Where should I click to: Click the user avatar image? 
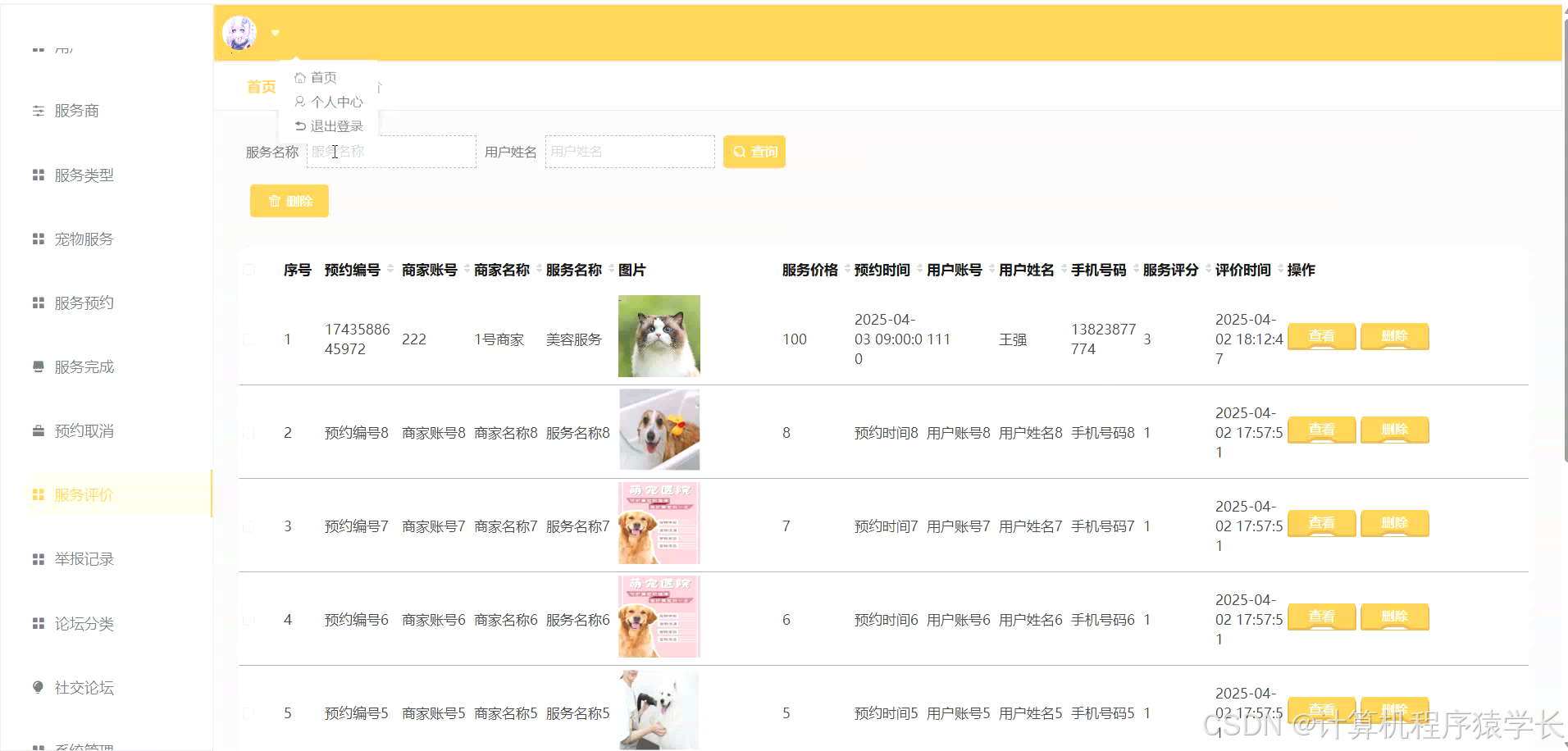(x=239, y=33)
